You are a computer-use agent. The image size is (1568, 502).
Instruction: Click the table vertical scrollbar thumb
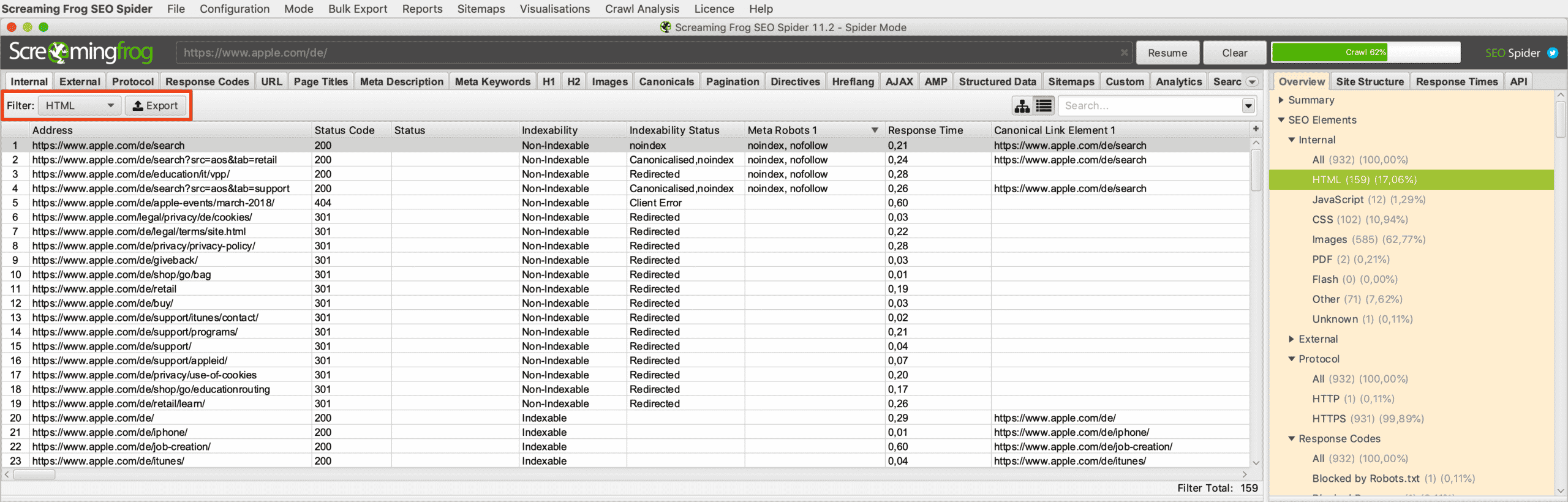tap(1256, 170)
